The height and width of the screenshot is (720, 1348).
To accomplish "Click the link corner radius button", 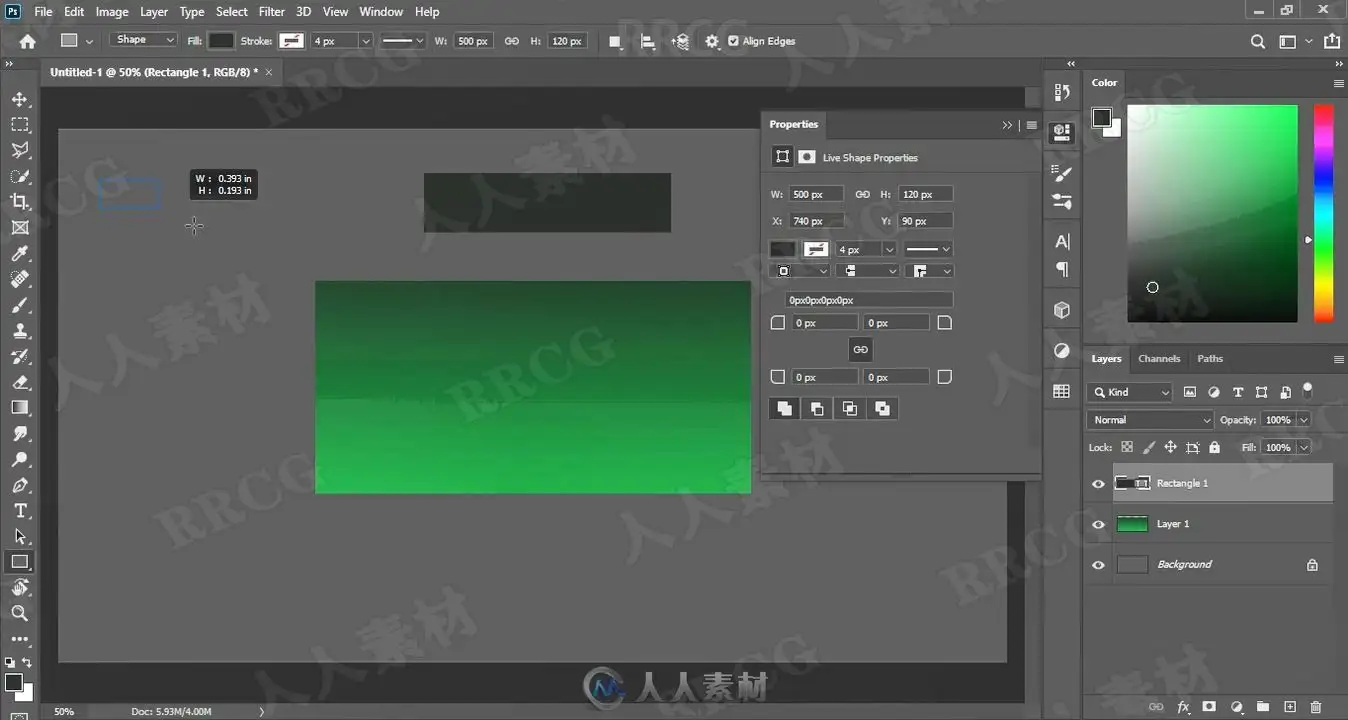I will pos(860,349).
